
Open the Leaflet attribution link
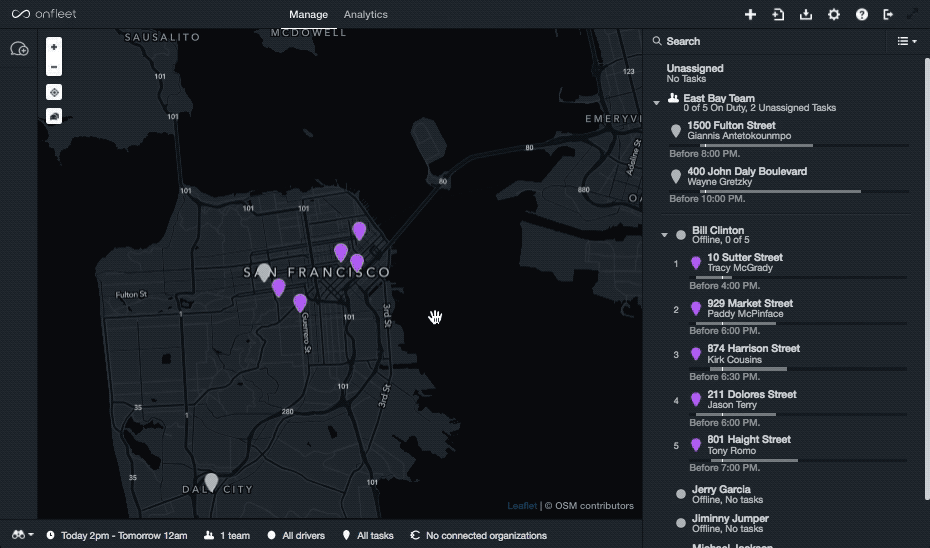(522, 506)
